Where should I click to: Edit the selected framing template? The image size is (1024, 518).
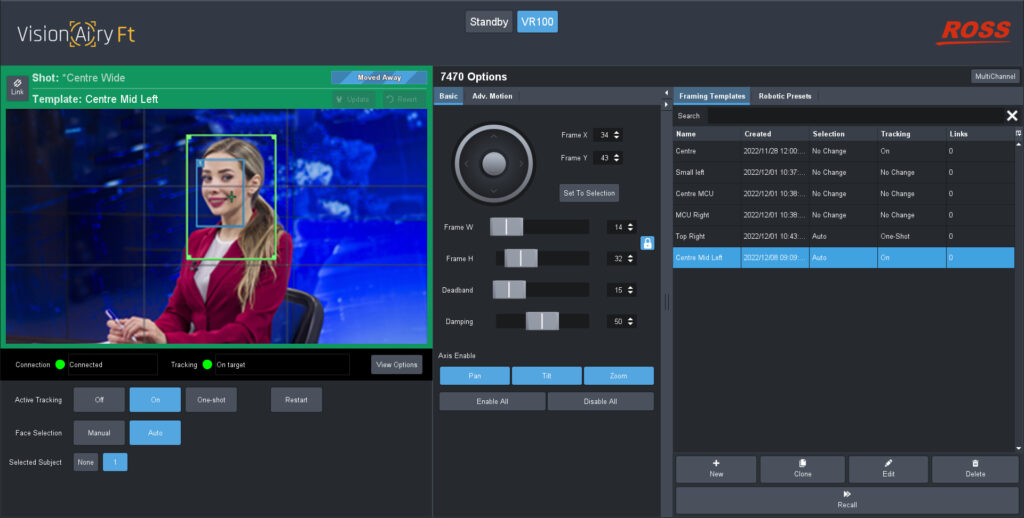point(888,468)
